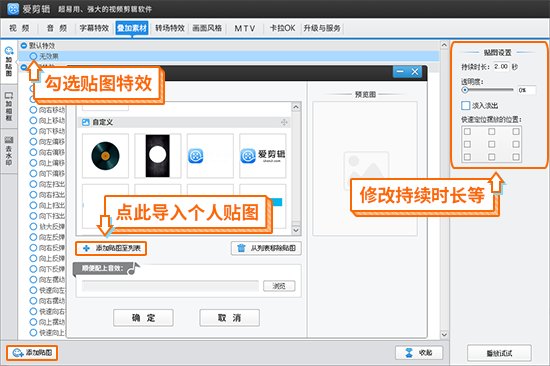Select the 无效果 effect option

point(33,56)
